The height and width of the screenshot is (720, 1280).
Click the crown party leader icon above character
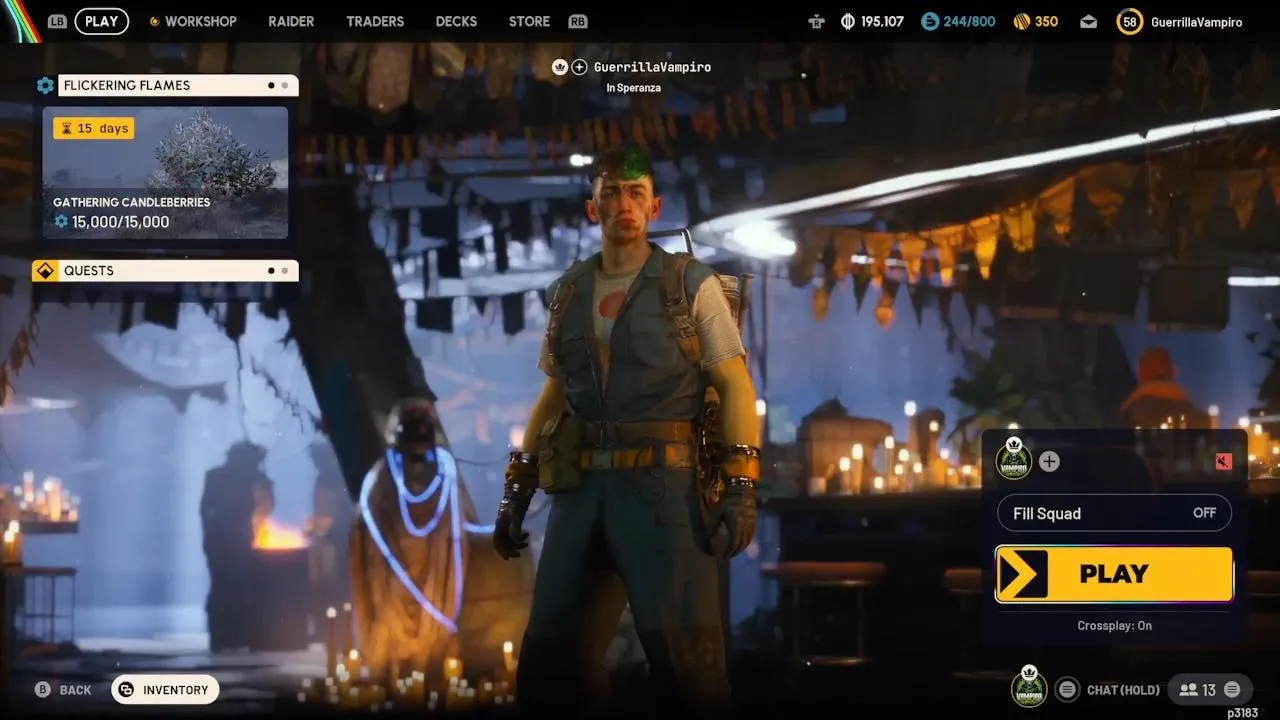tap(560, 67)
